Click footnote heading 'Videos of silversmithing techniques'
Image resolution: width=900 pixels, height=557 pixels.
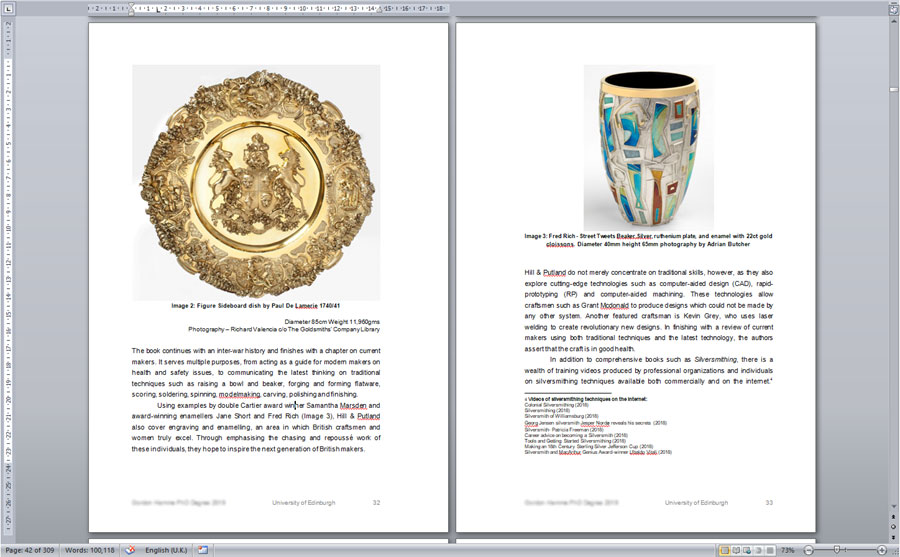[585, 399]
